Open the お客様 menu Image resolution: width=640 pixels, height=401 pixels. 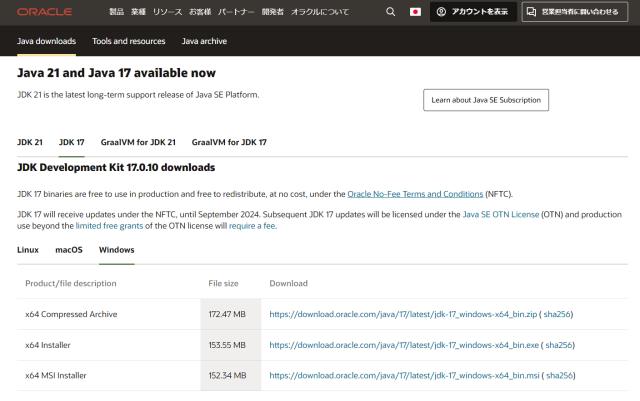pyautogui.click(x=200, y=12)
